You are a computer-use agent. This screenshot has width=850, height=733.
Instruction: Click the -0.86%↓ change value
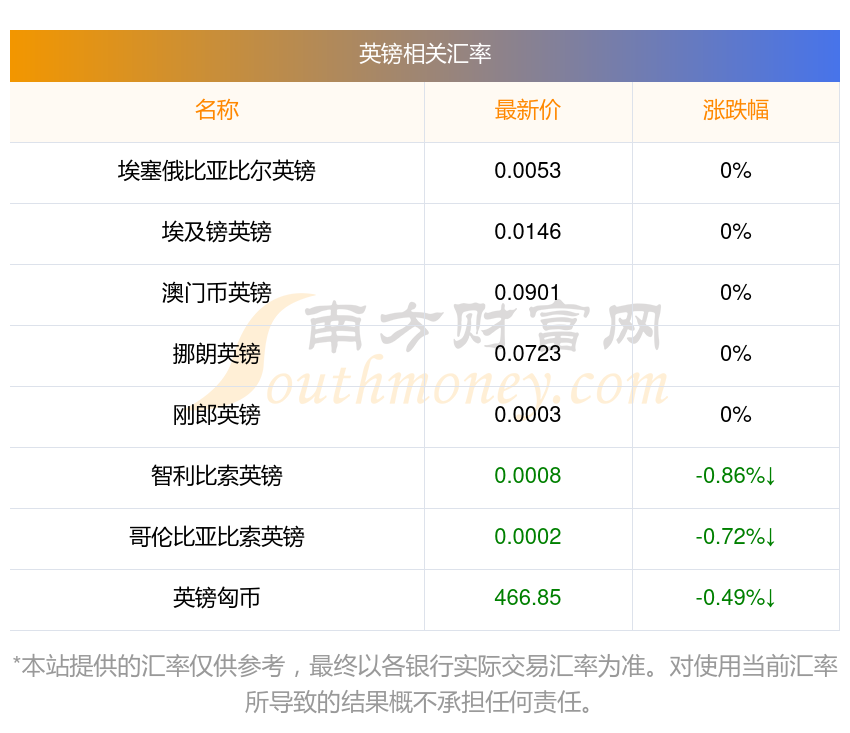[x=736, y=476]
